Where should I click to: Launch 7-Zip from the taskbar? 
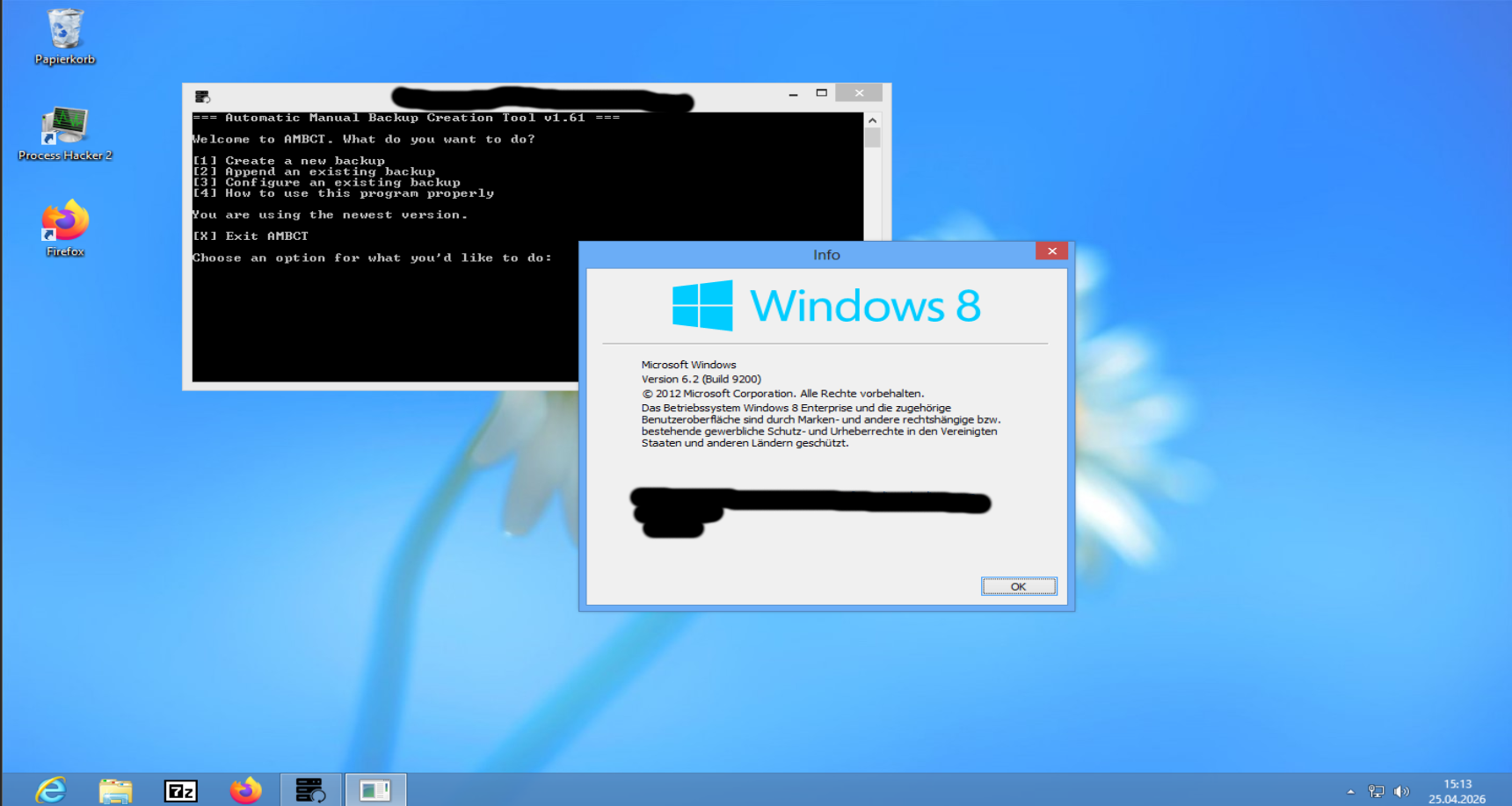tap(181, 790)
